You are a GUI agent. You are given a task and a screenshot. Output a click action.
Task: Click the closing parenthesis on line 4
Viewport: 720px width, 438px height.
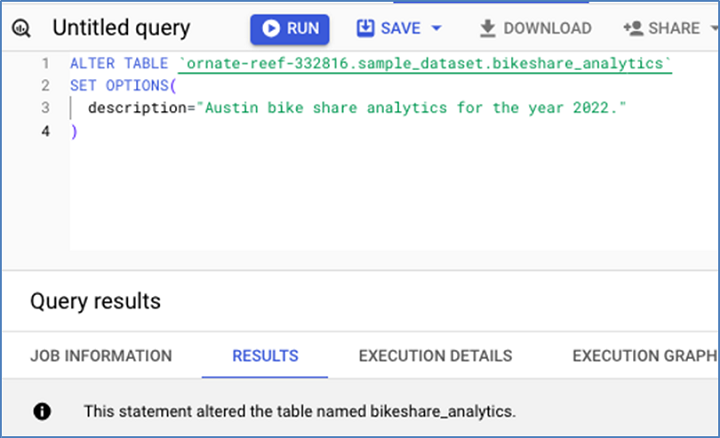[x=74, y=131]
